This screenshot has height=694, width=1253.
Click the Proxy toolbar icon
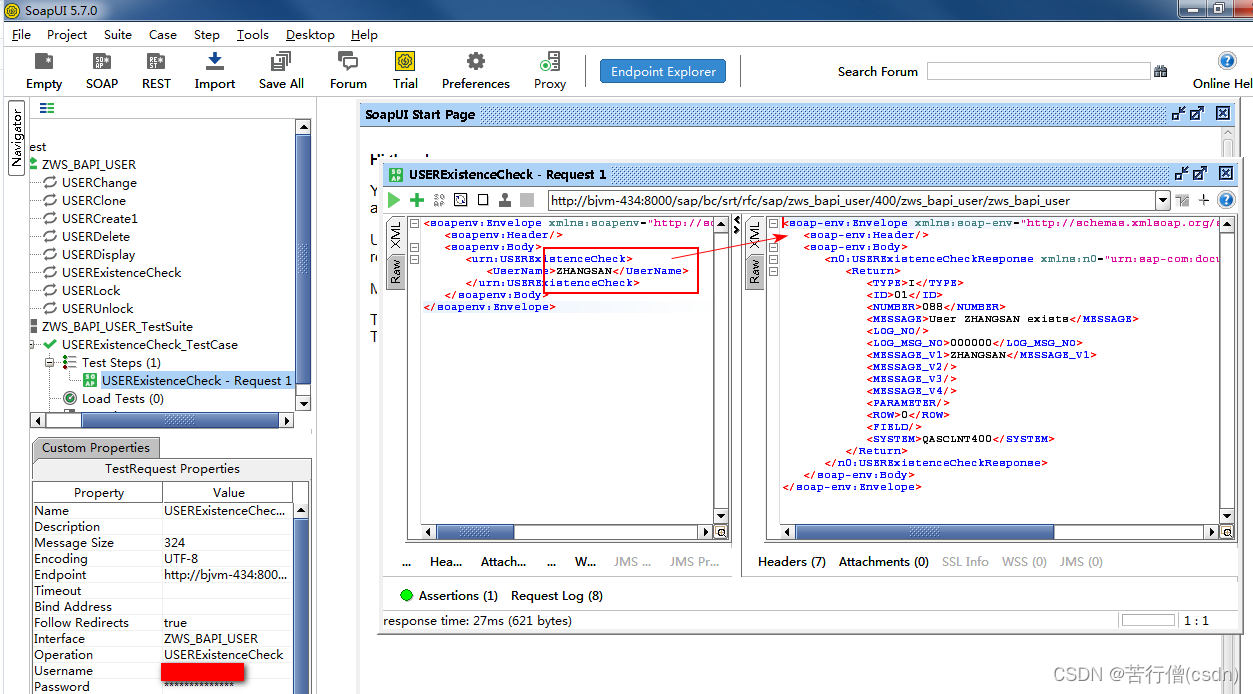[549, 62]
